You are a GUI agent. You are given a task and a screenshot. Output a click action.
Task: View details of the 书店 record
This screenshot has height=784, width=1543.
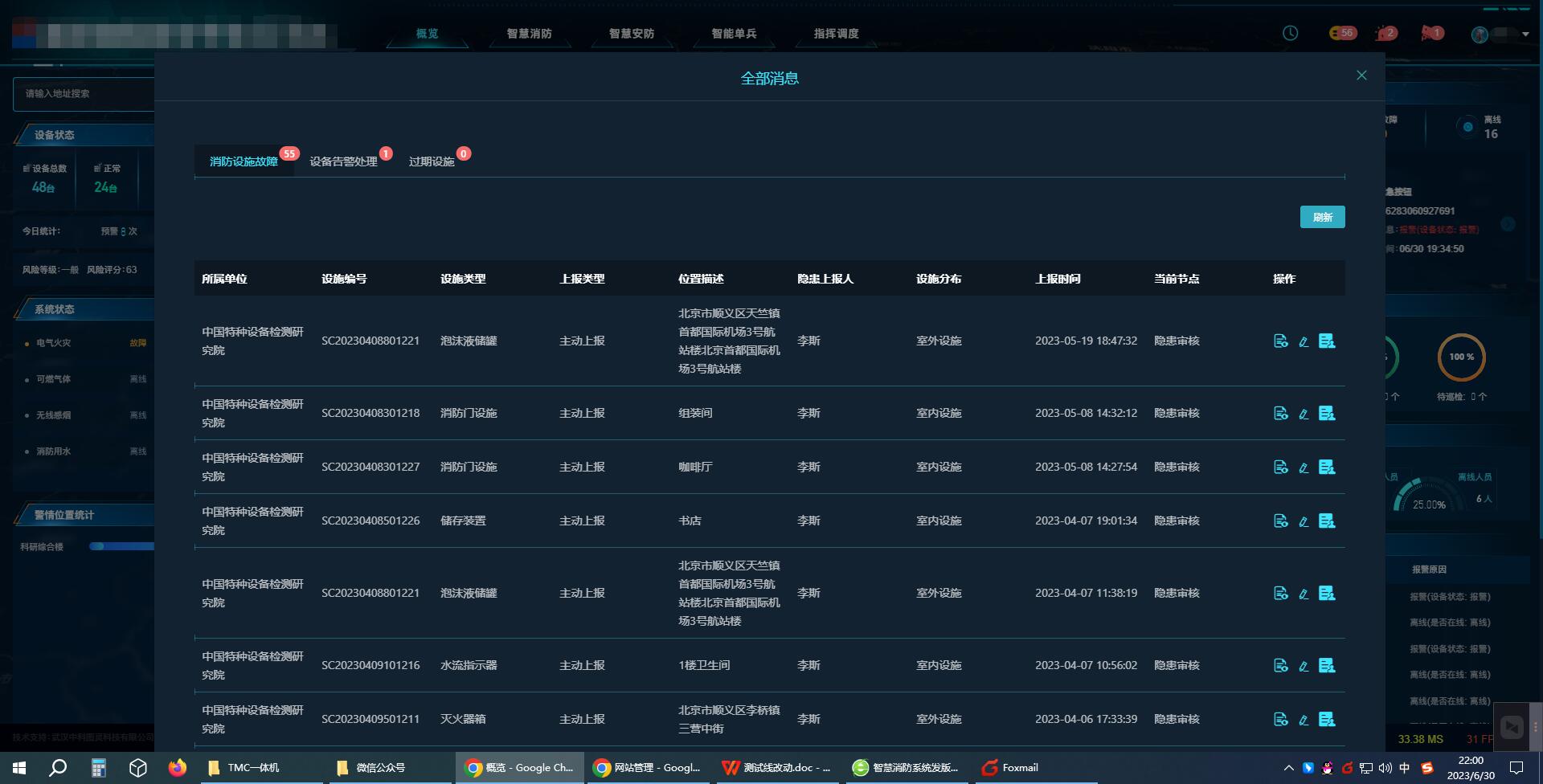[x=1281, y=521]
